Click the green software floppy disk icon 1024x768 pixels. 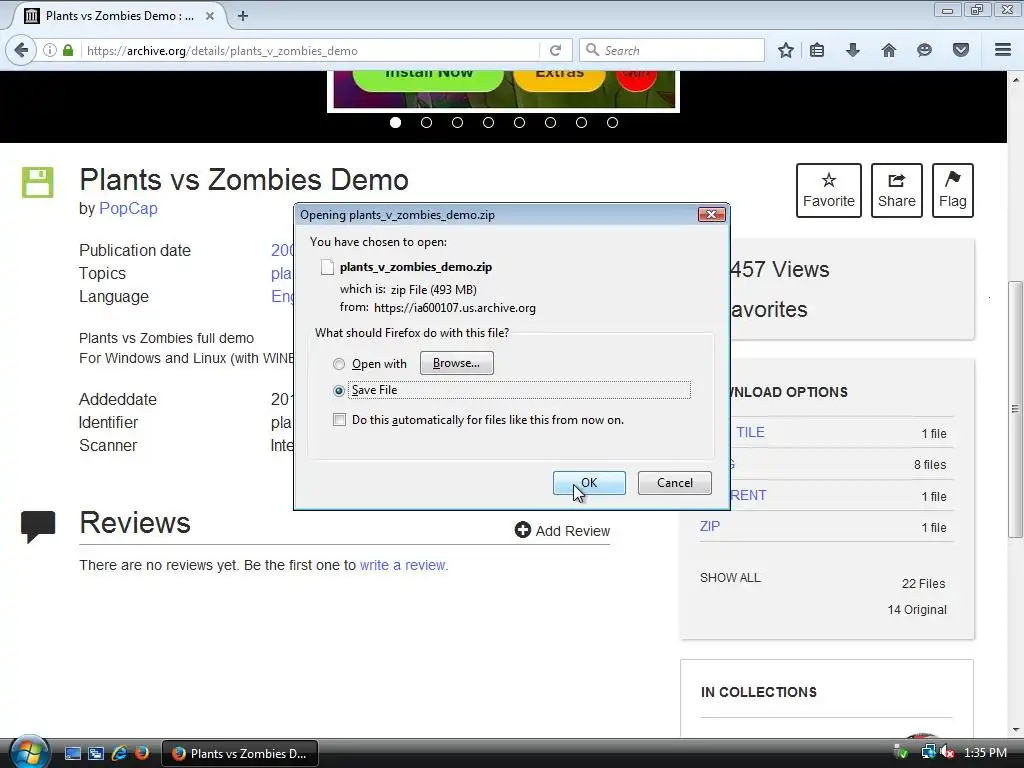point(37,182)
